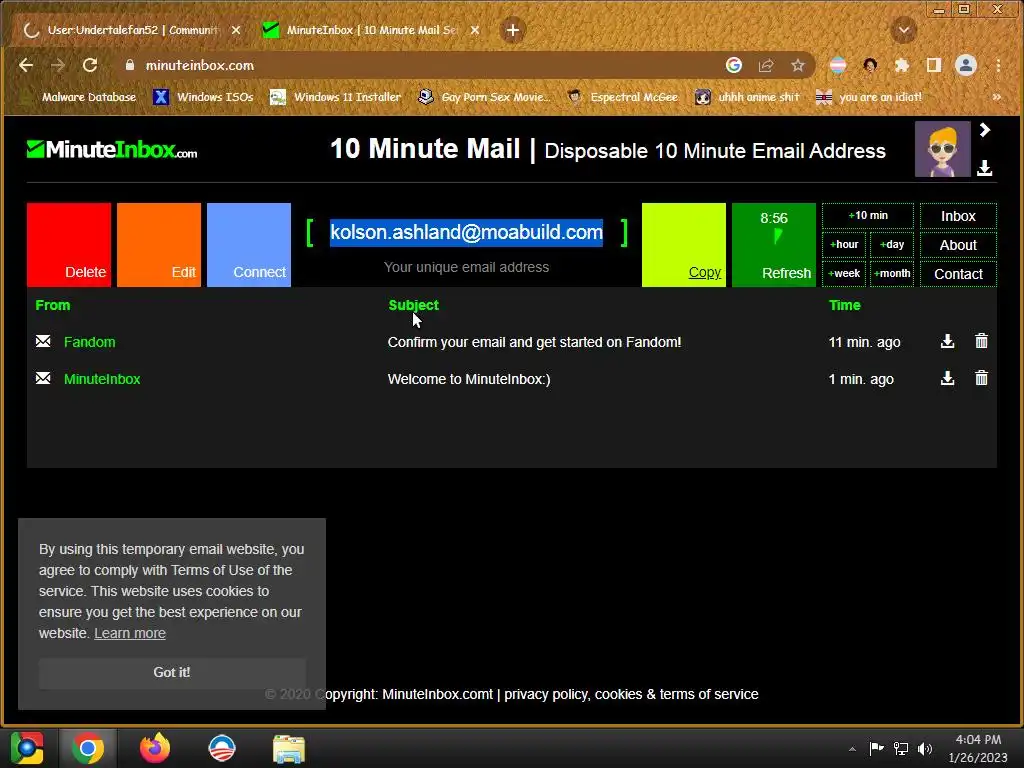Dismiss cookie notice with Got it!

[172, 673]
